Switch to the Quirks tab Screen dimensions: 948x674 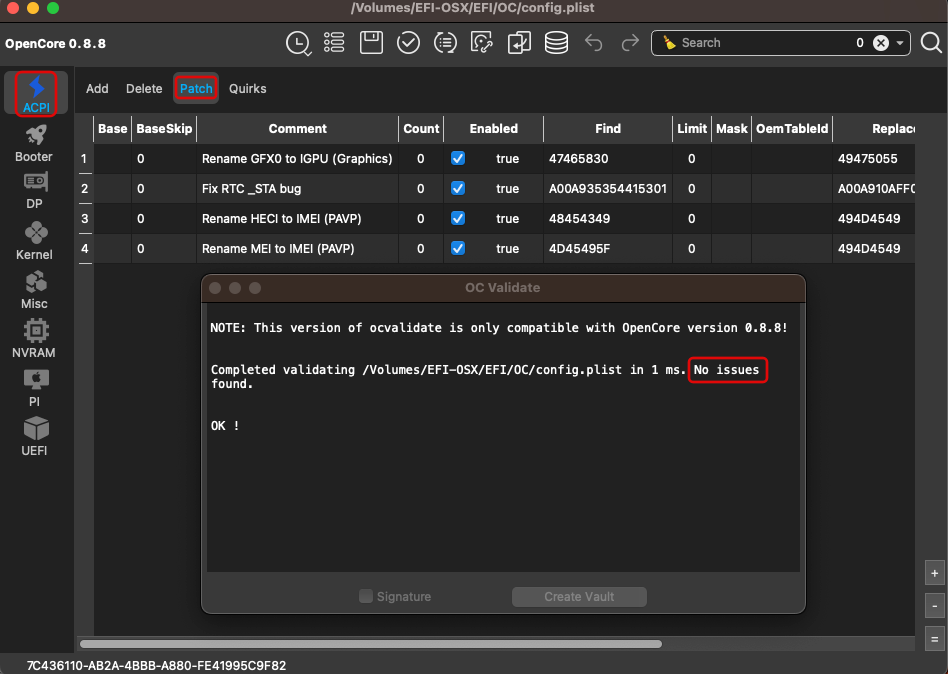pyautogui.click(x=247, y=89)
